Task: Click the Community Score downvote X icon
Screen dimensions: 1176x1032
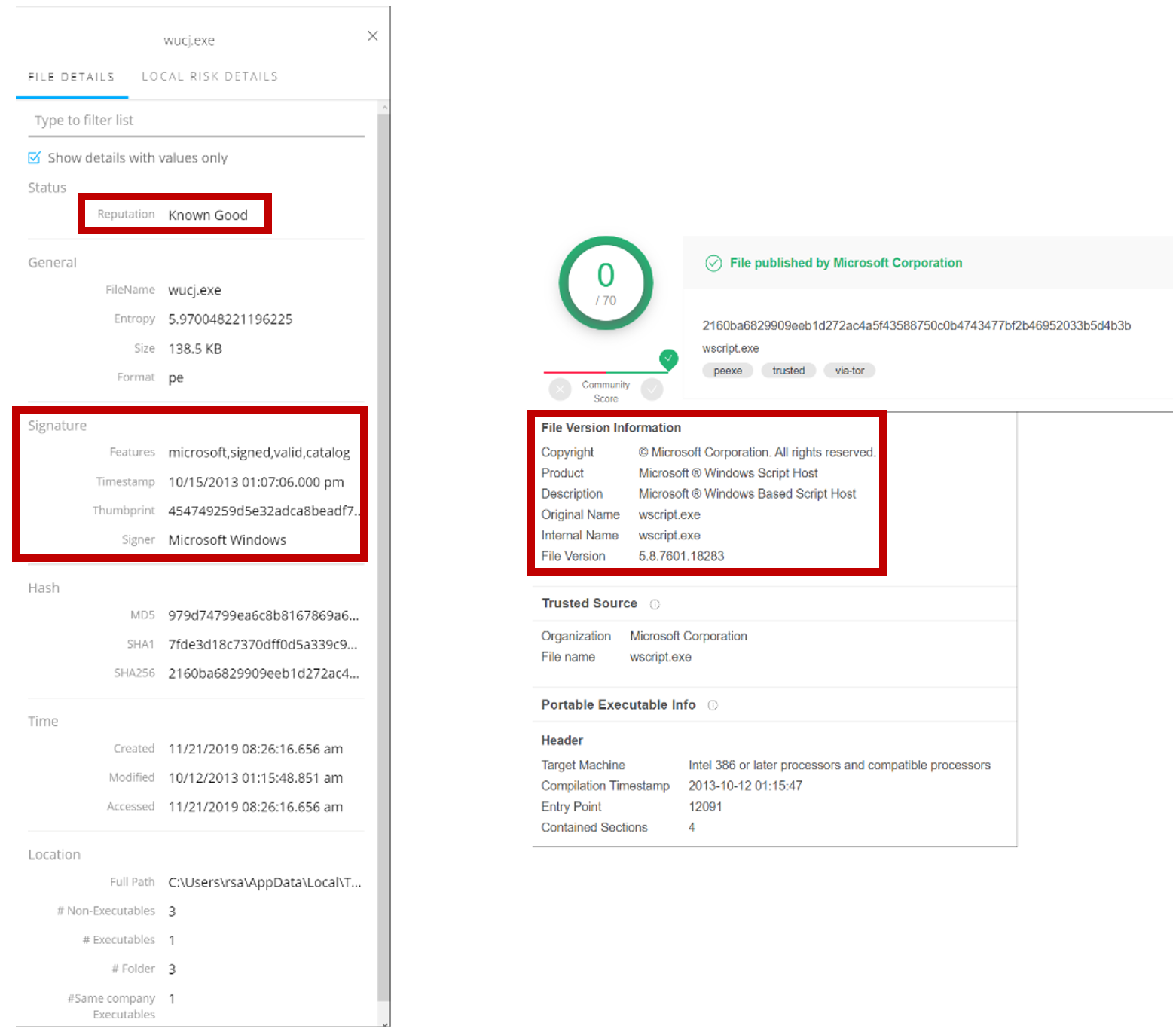Action: pos(560,389)
